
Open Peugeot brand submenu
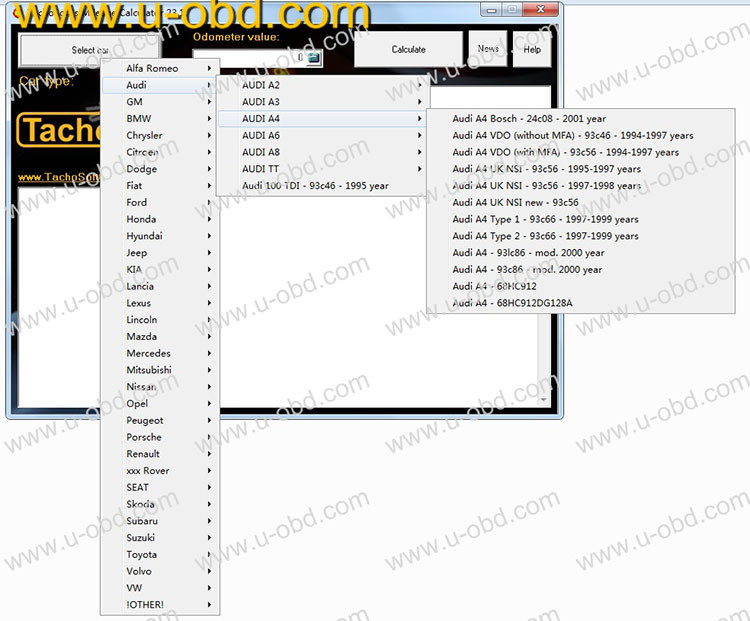tap(160, 420)
